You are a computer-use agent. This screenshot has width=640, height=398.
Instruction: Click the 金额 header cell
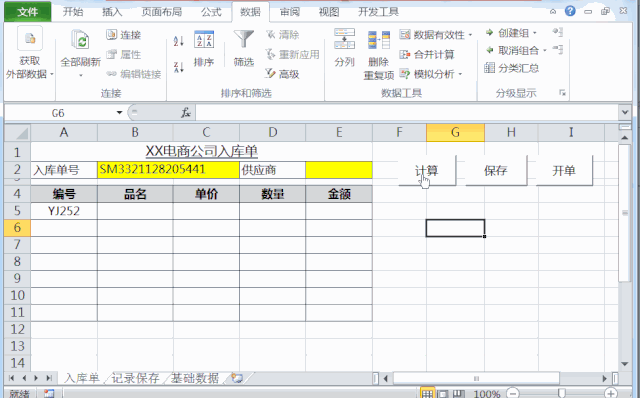click(339, 194)
